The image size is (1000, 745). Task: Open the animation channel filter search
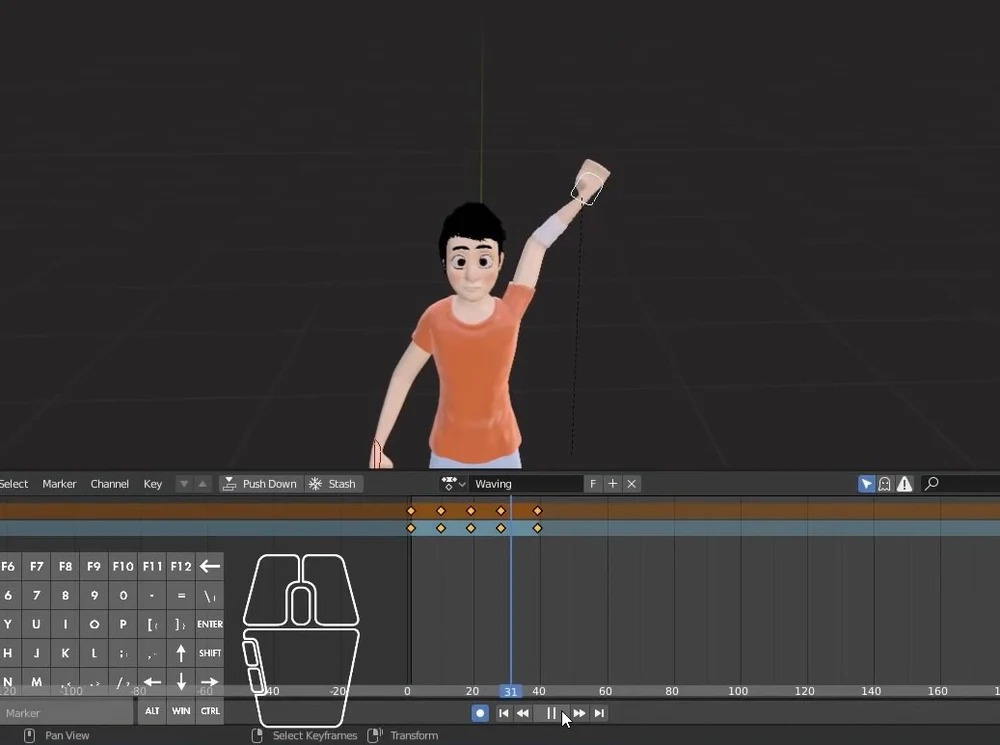tap(932, 484)
